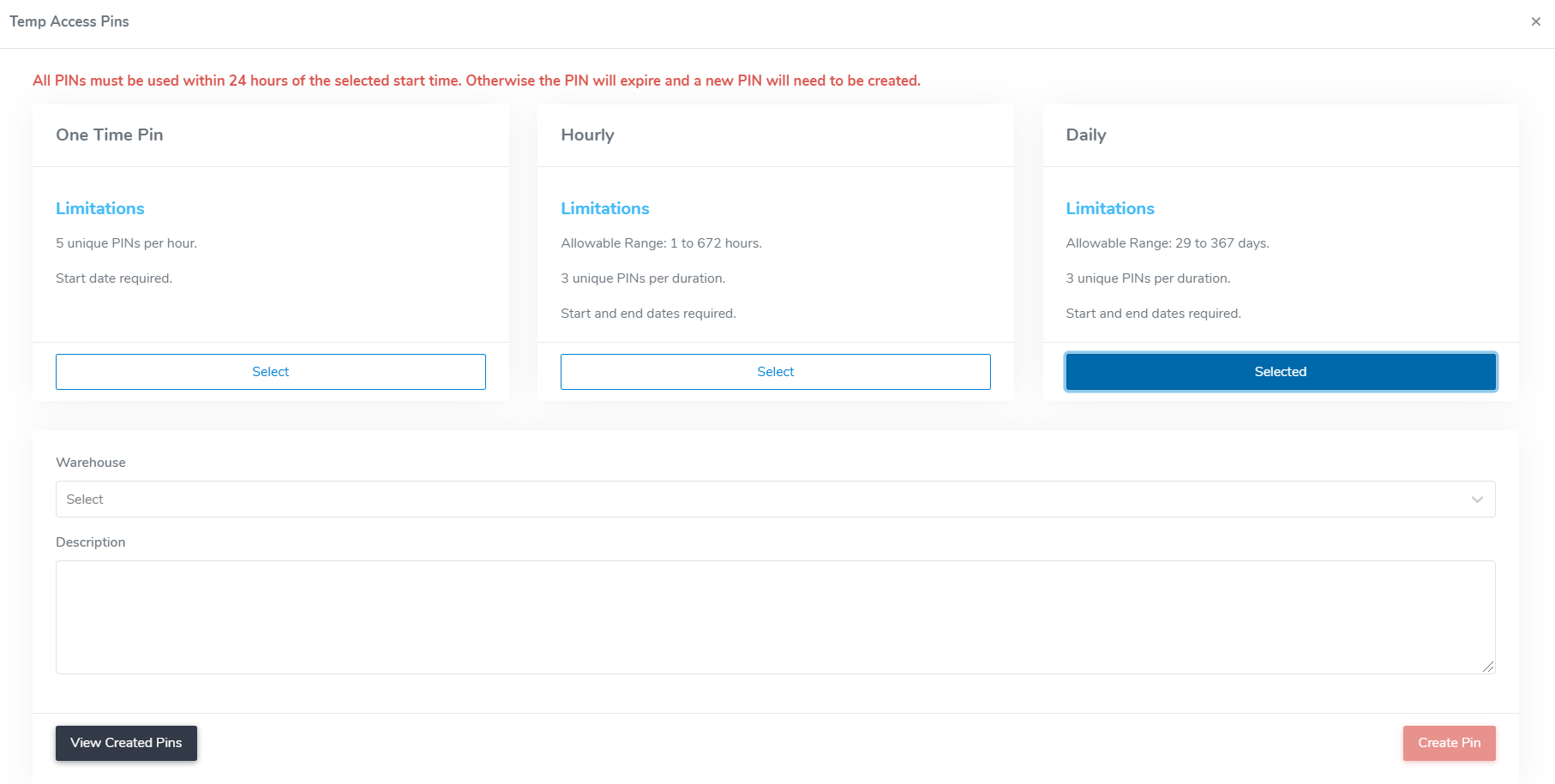Click the Temp Access Pins dialog title
Screen dimensions: 1555x784
69,21
